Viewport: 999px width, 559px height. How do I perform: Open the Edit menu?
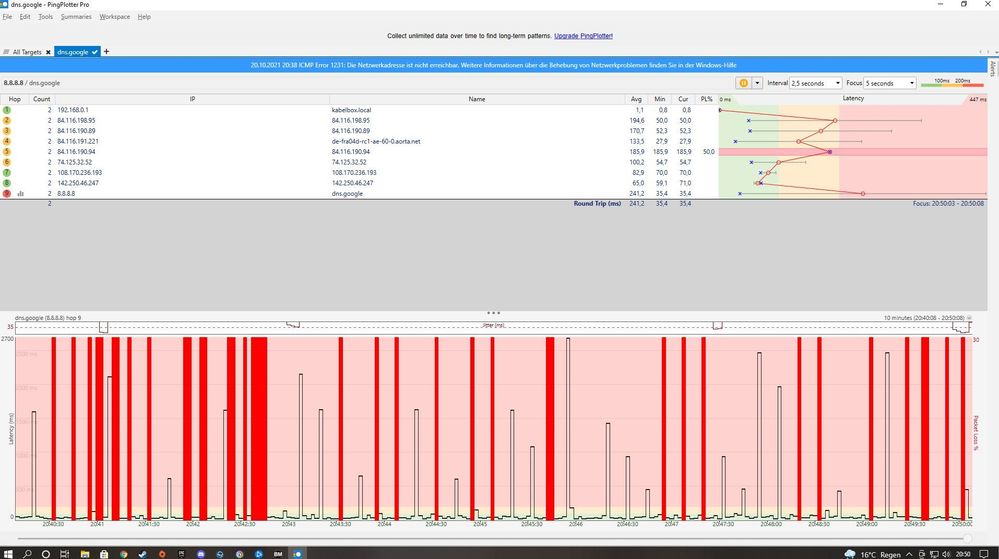click(x=25, y=17)
